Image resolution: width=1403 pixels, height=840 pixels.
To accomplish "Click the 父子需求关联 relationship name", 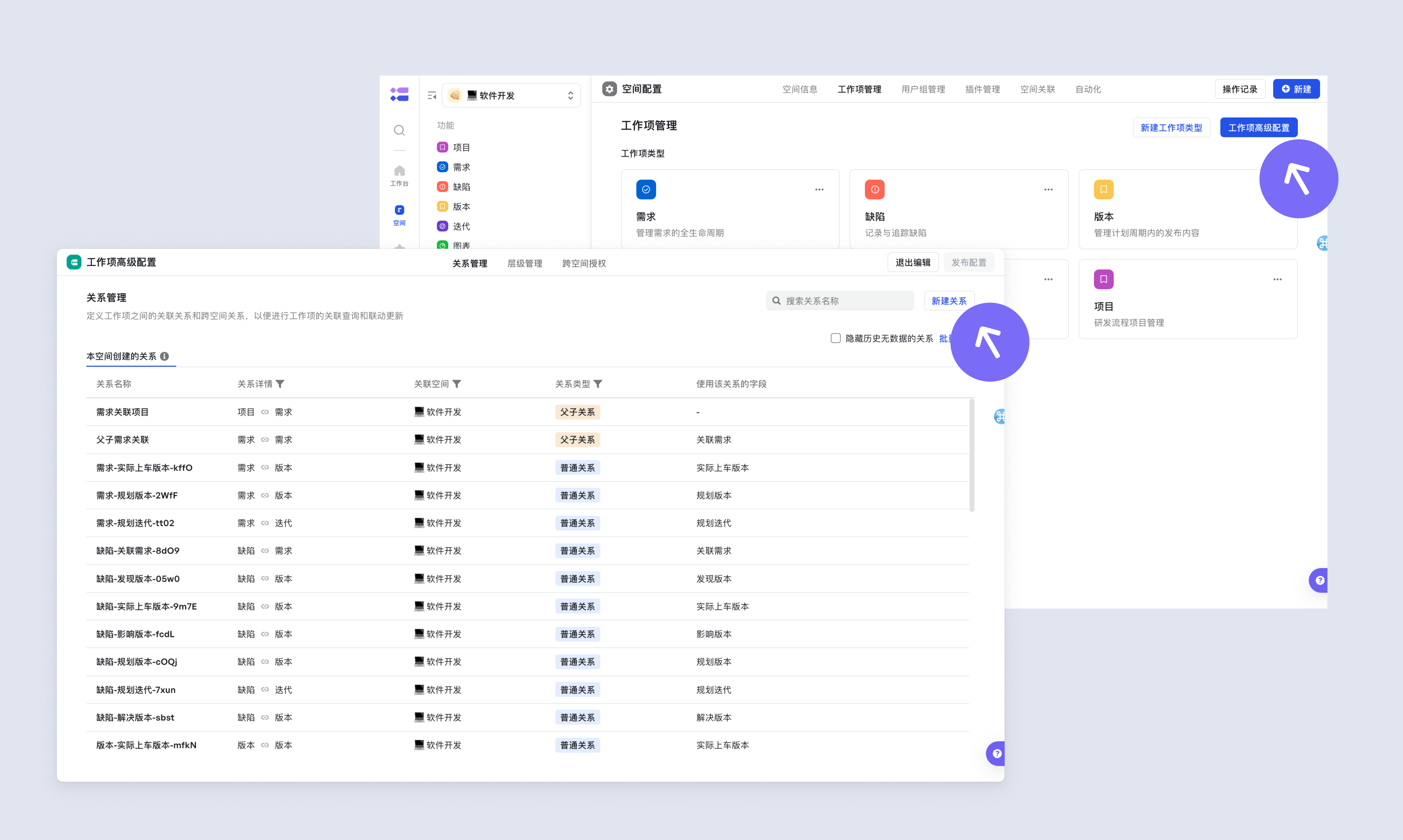I will tap(122, 440).
